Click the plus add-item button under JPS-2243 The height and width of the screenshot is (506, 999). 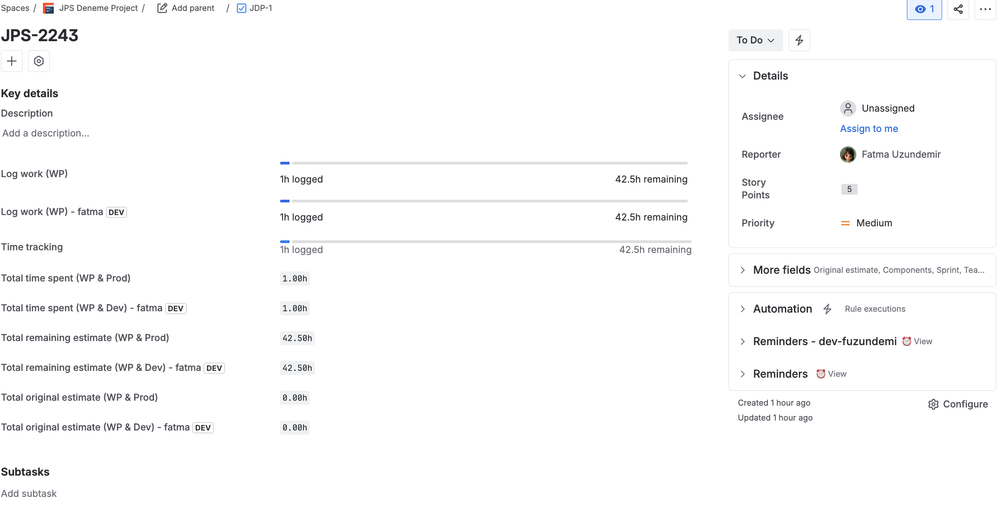(x=11, y=61)
